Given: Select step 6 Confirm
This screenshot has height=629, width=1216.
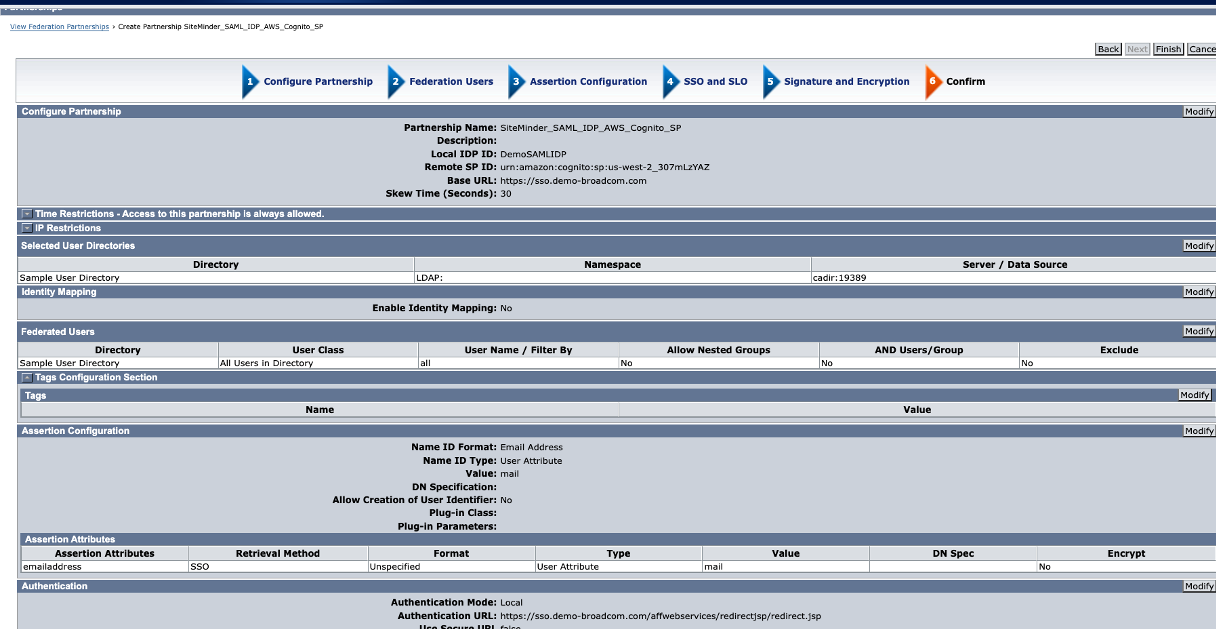Looking at the screenshot, I should 956,82.
